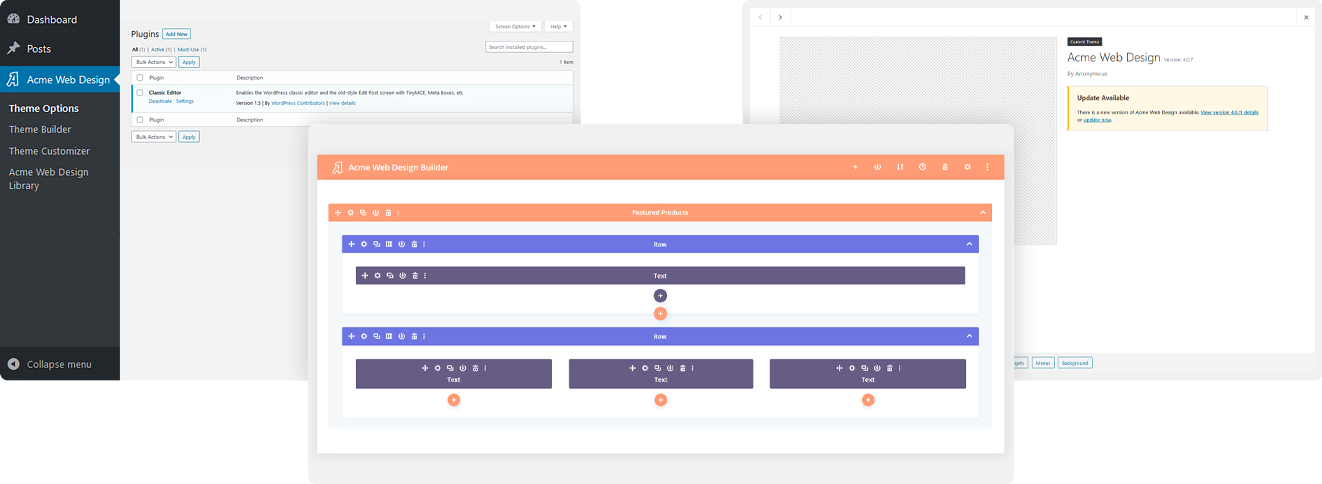
Task: Open three-dot menu on Featured Products section
Action: click(398, 213)
